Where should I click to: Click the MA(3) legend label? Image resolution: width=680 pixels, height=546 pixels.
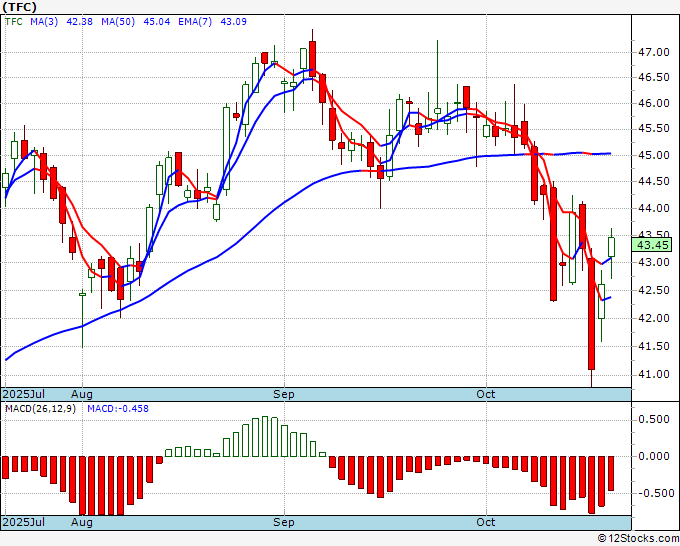pos(44,21)
